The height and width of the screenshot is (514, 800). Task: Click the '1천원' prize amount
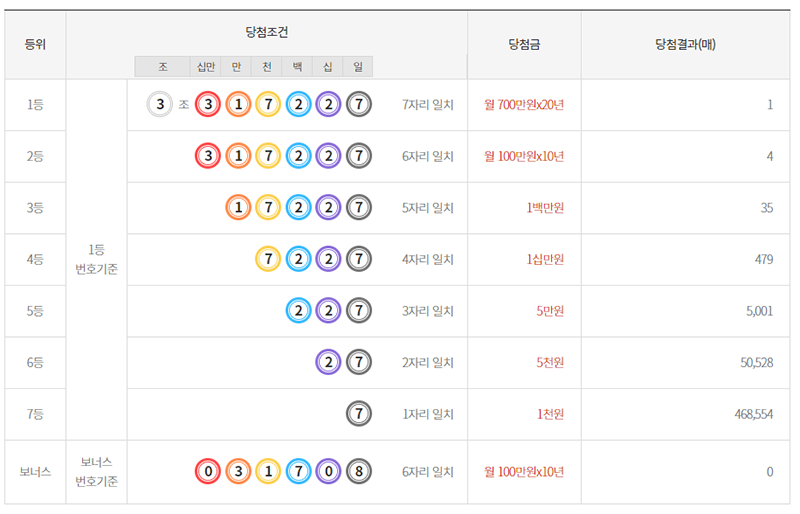pyautogui.click(x=549, y=414)
